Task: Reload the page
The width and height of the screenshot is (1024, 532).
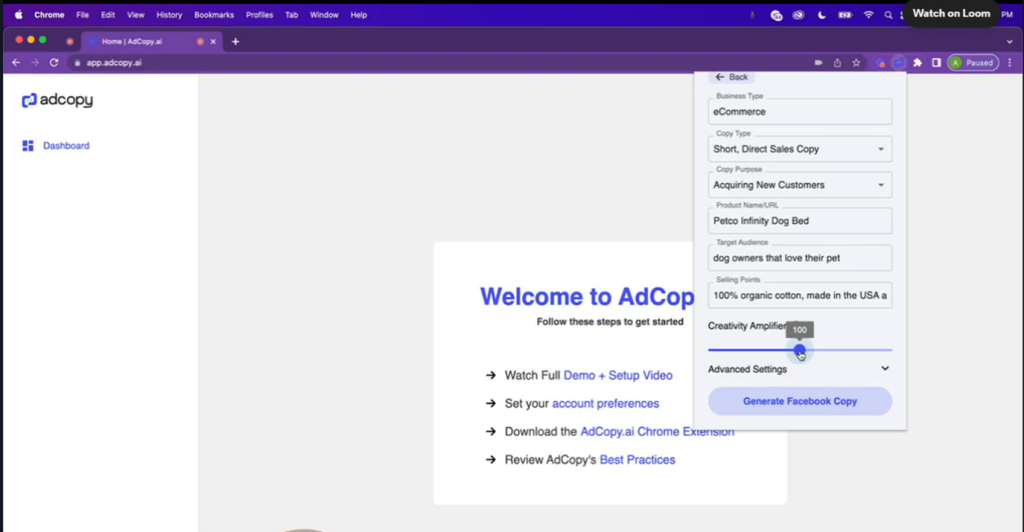Action: click(54, 63)
